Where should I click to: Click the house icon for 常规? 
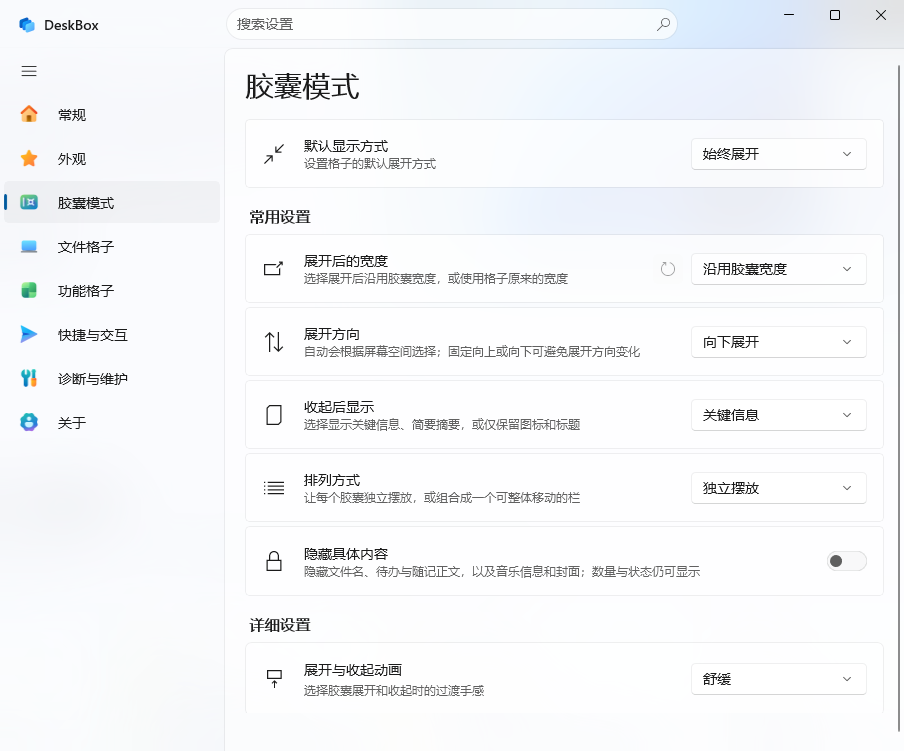[x=29, y=114]
